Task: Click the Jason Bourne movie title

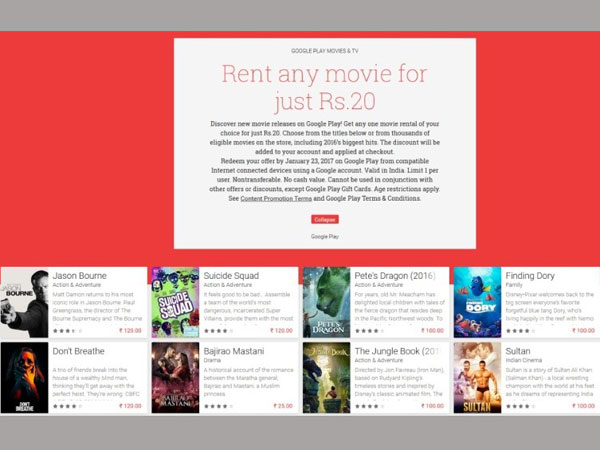Action: (x=80, y=276)
